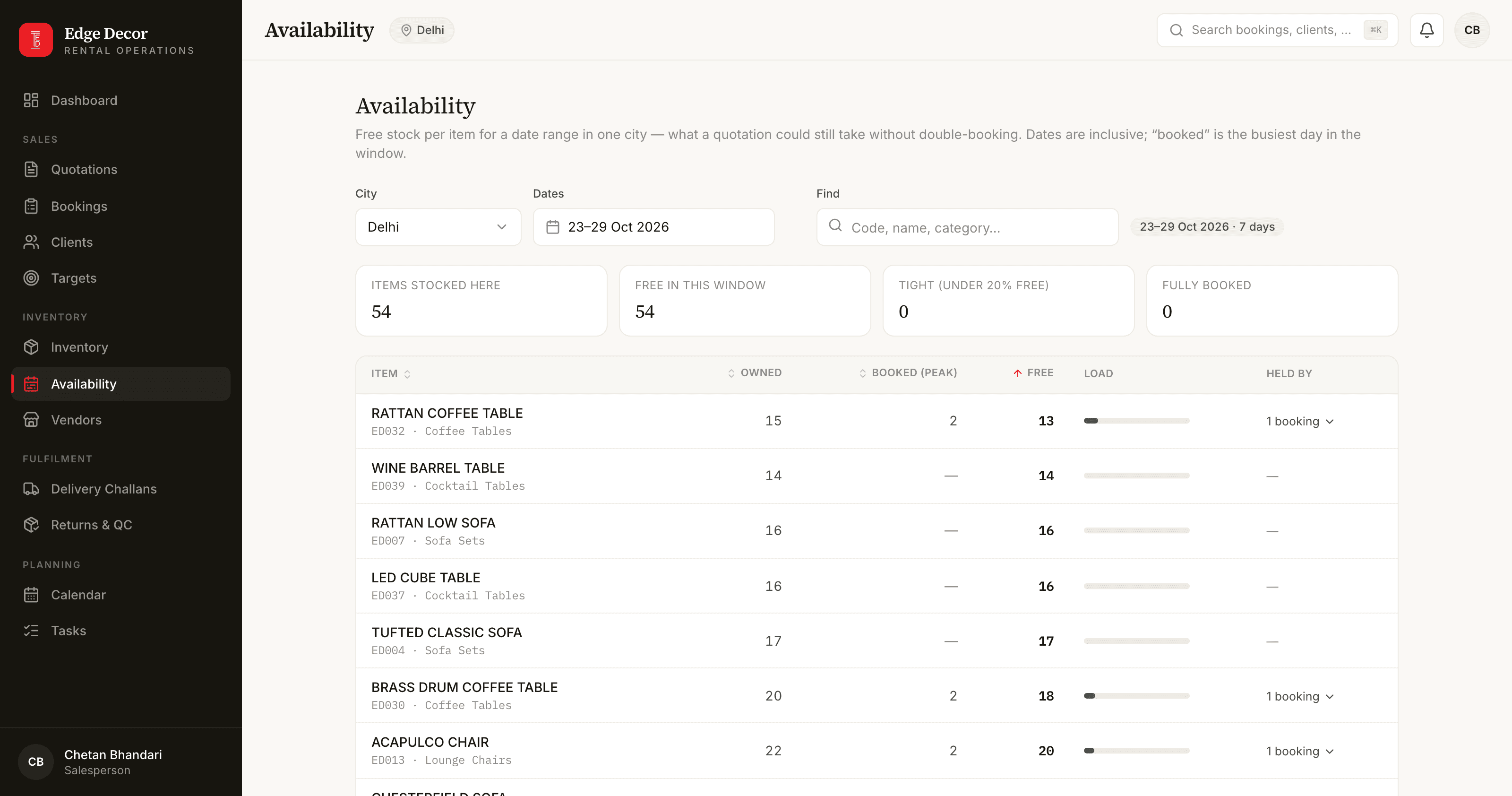
Task: Focus the Find code, name, category field
Action: [967, 226]
